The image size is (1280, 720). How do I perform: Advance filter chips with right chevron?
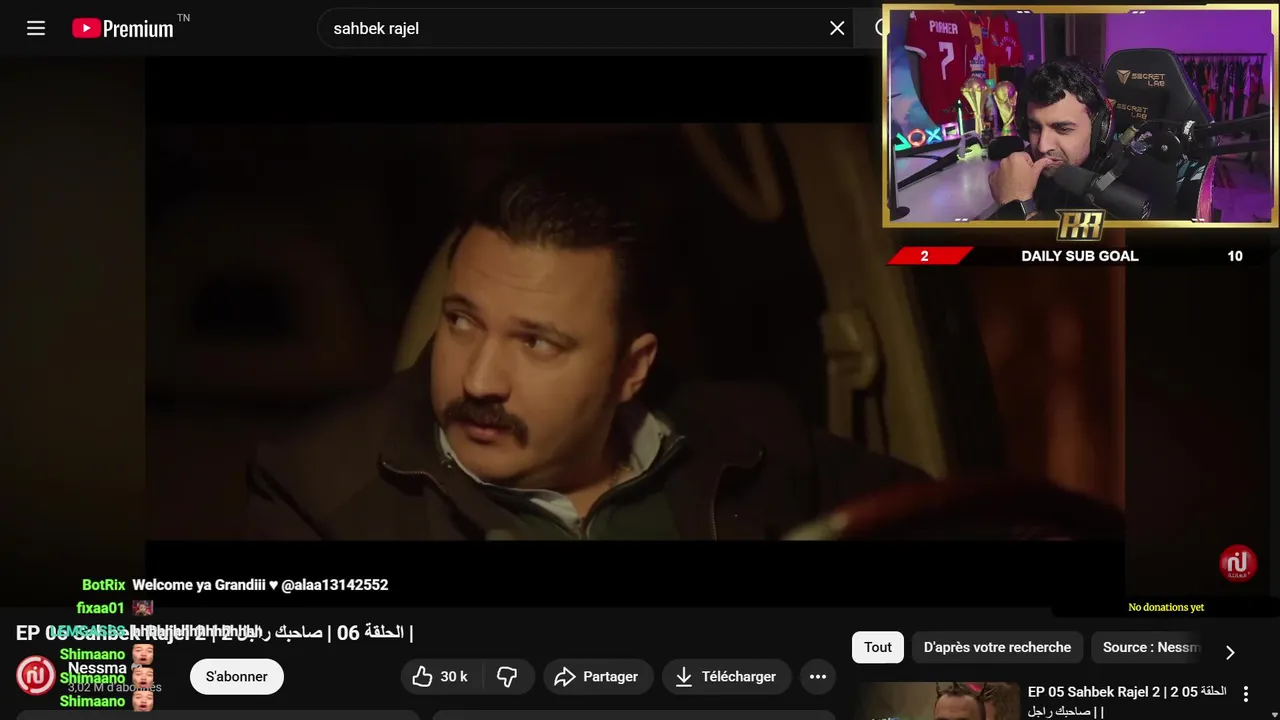click(x=1230, y=652)
